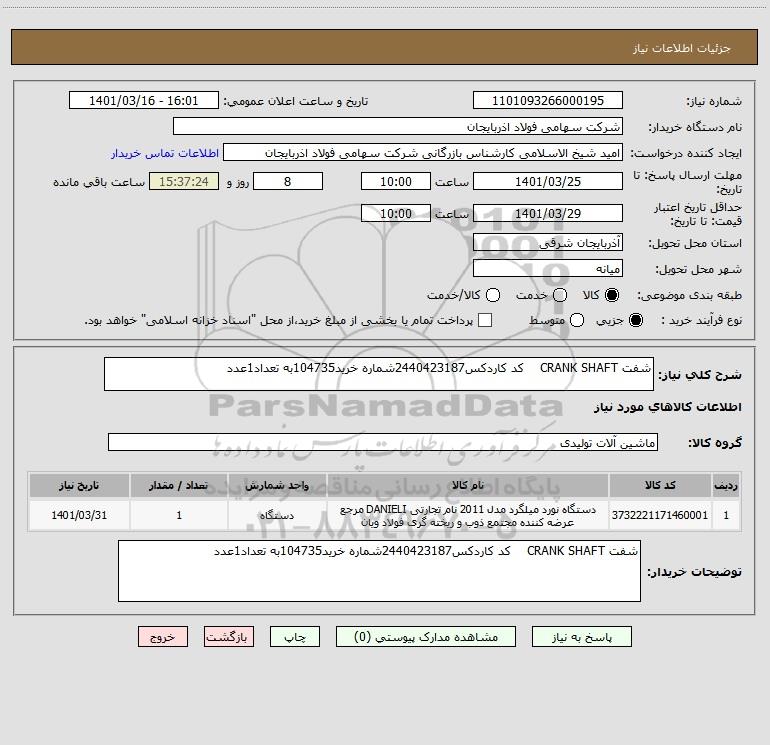The height and width of the screenshot is (745, 770).
Task: Select the جزیی purchase type radio
Action: (635, 320)
